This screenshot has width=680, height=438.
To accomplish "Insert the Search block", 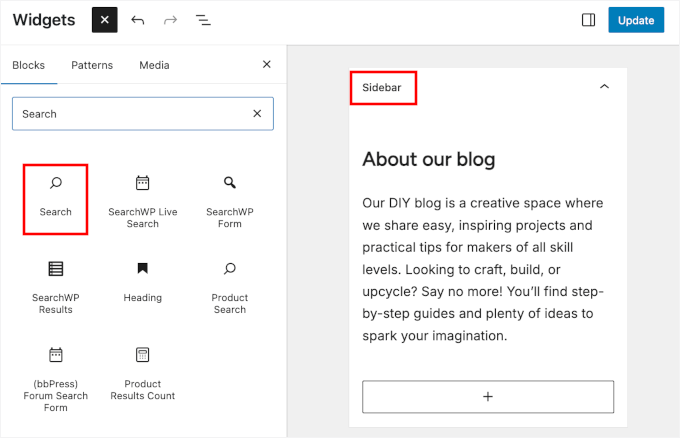I will (x=56, y=196).
